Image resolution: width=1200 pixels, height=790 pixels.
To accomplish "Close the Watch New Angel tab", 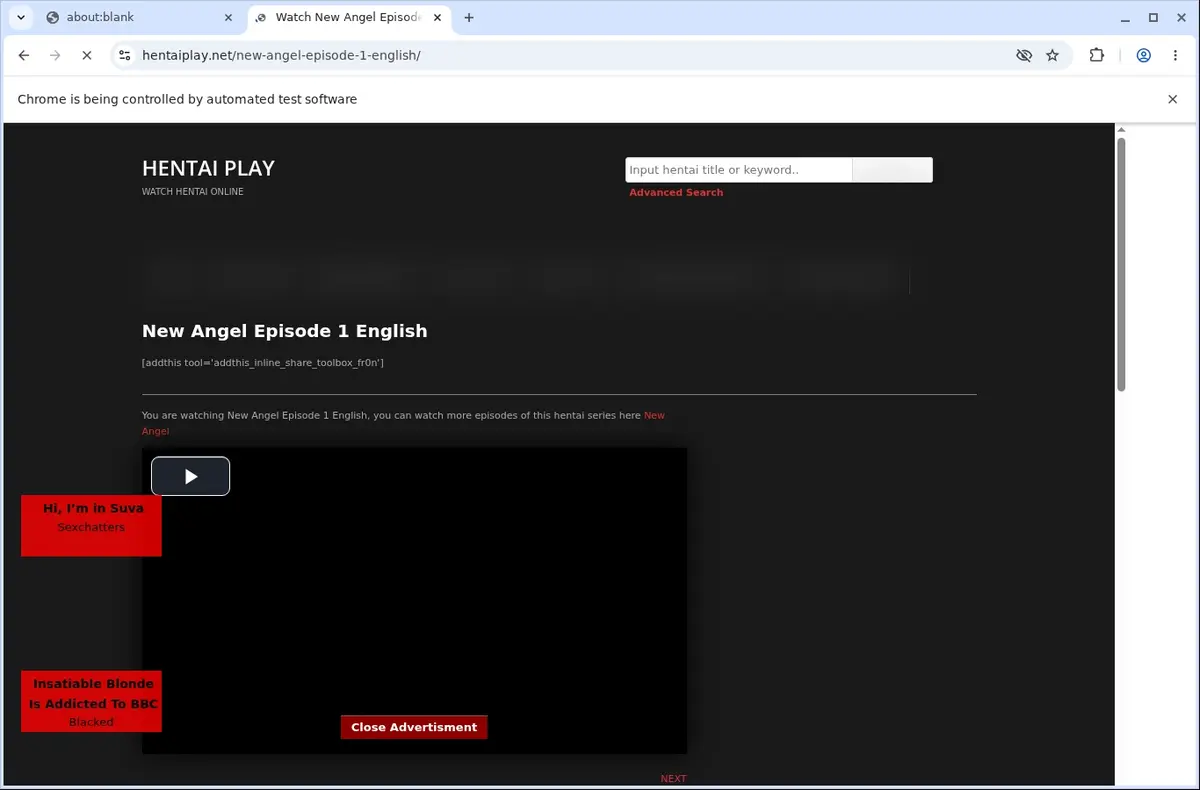I will [x=437, y=17].
